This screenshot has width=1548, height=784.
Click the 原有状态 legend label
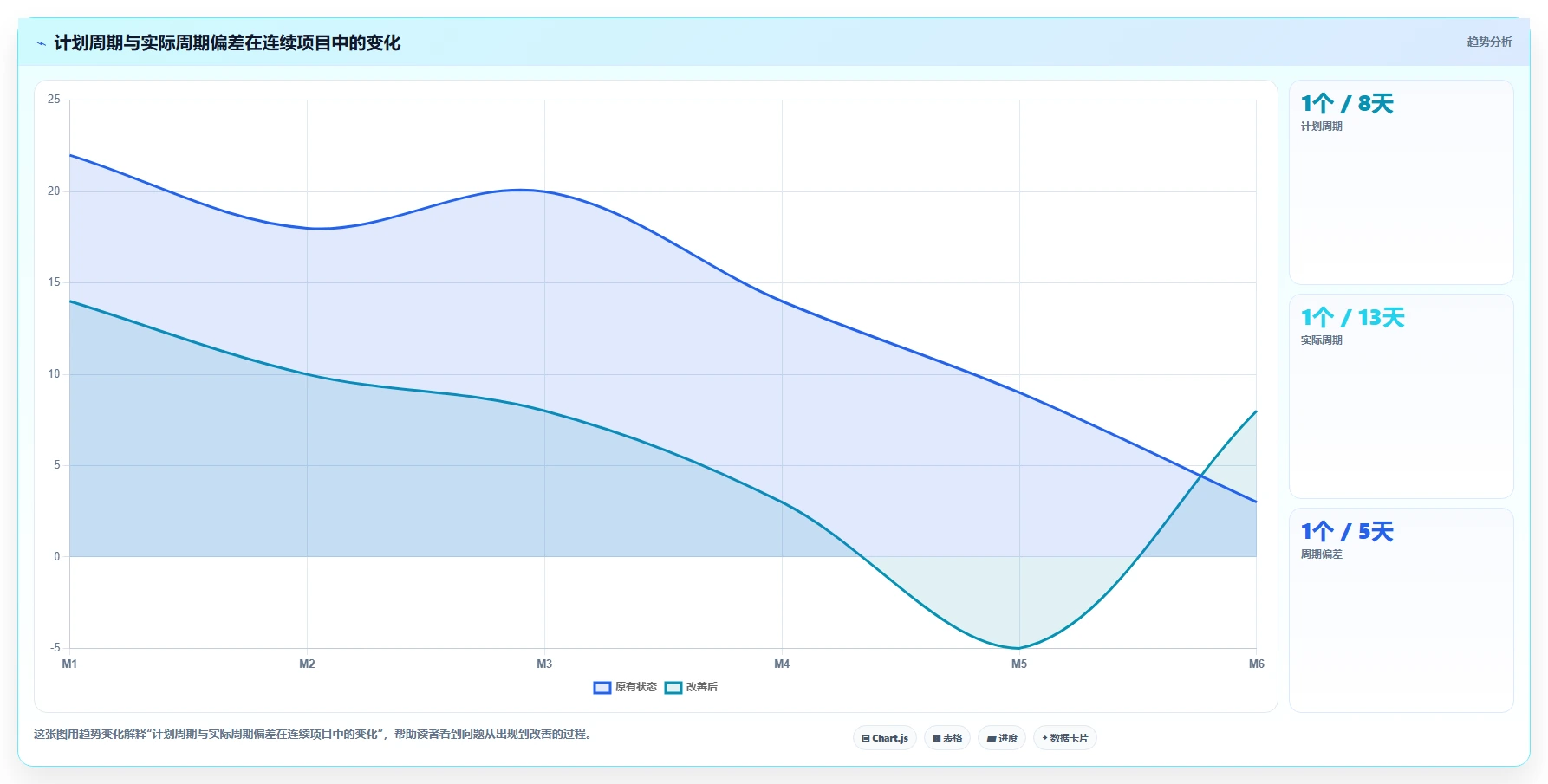[636, 687]
